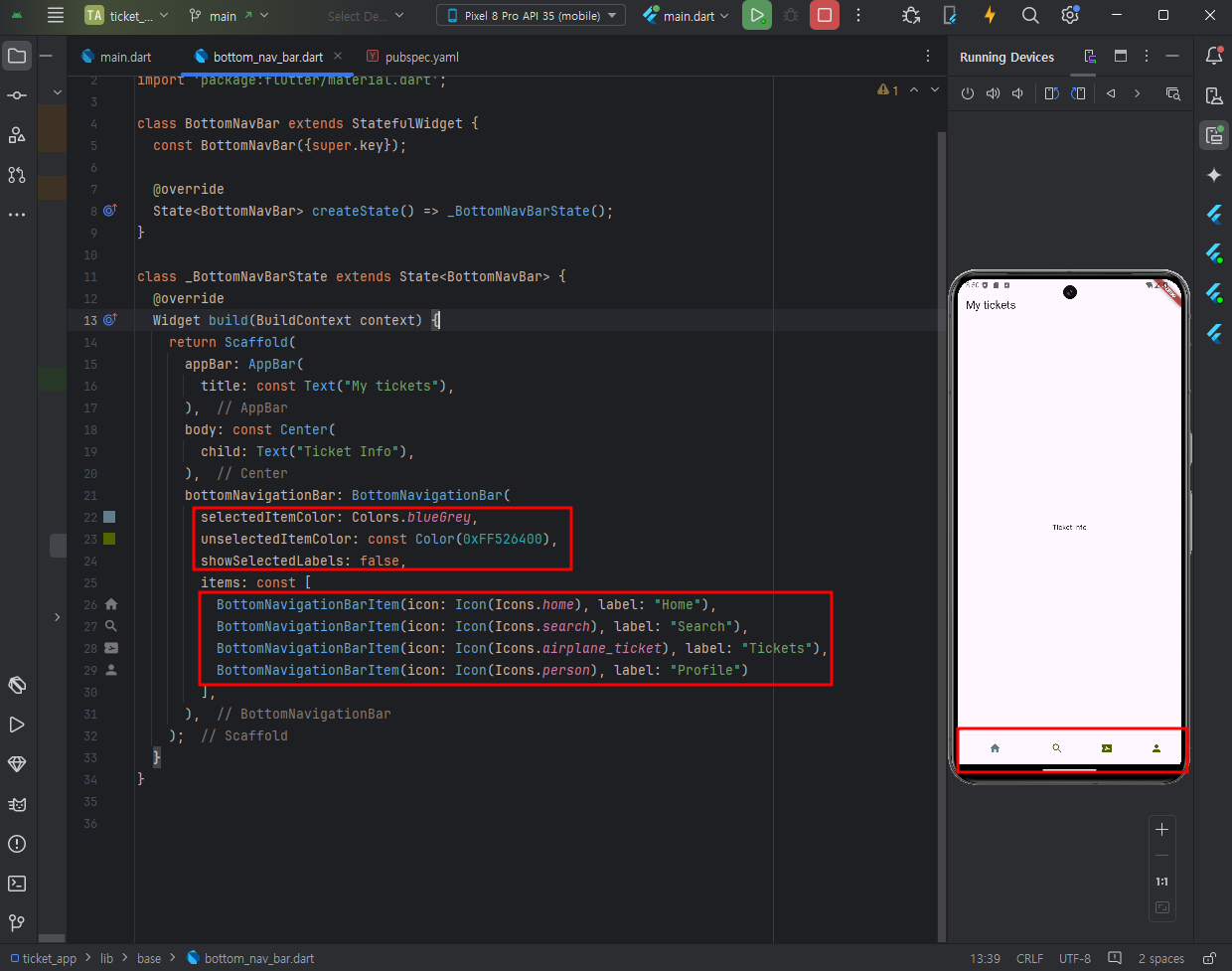Click the Debug bug icon next to Run
This screenshot has height=971, width=1232.
791,16
